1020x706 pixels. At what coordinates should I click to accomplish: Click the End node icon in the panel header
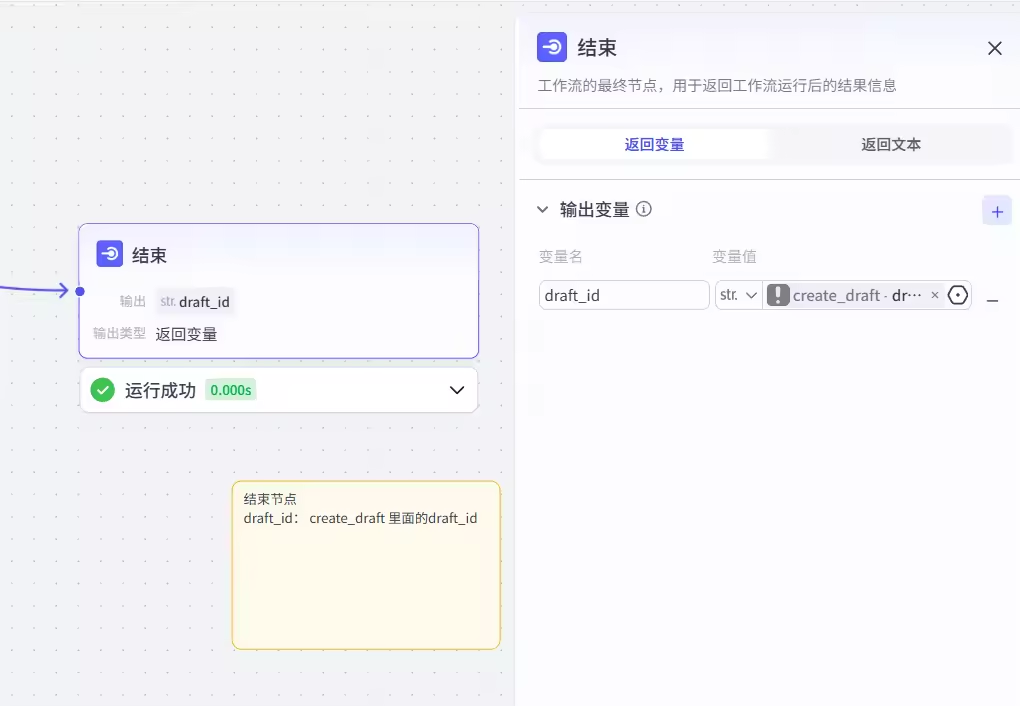coord(552,47)
